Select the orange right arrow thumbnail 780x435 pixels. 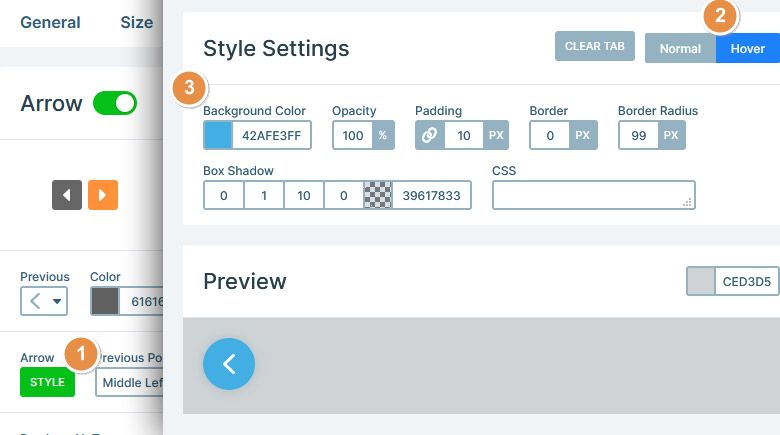click(x=103, y=195)
